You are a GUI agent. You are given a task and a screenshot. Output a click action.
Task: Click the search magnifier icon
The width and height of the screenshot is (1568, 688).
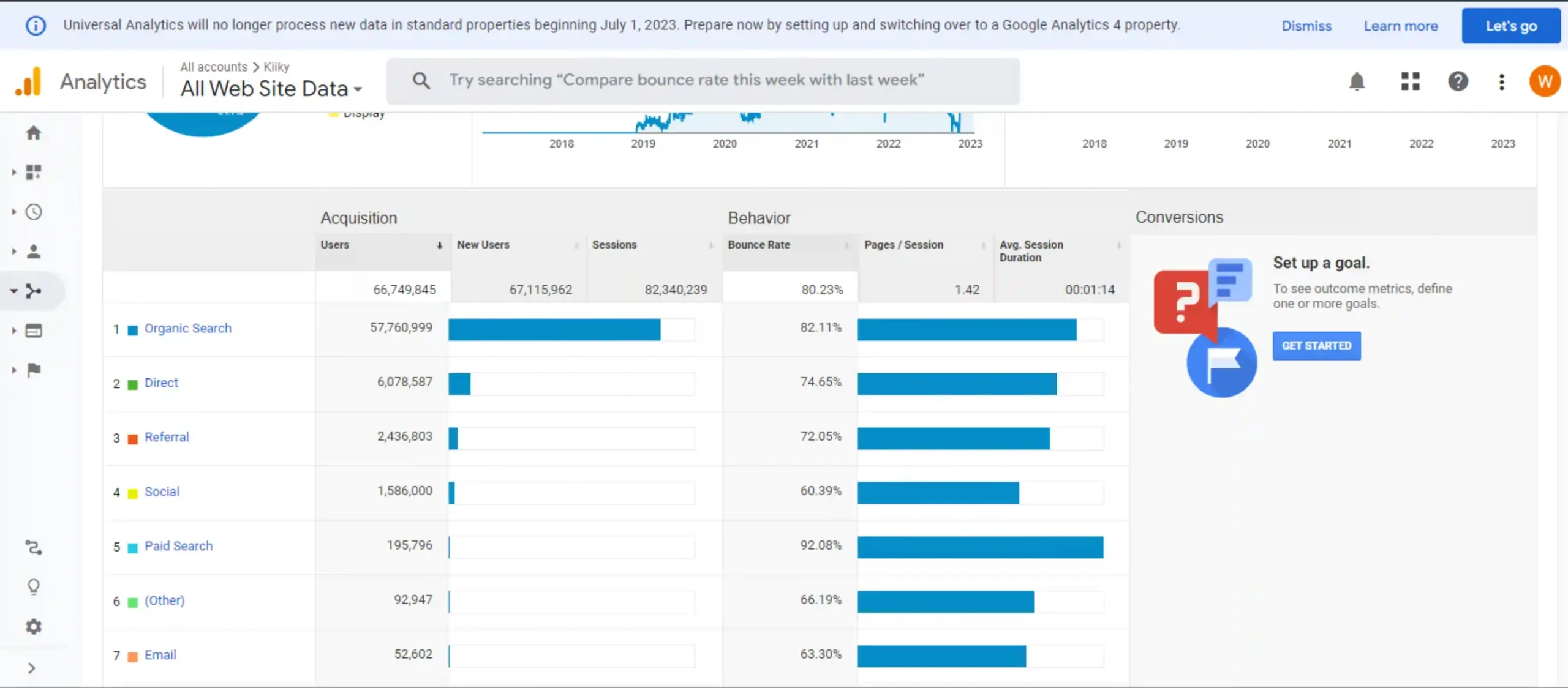pos(421,80)
